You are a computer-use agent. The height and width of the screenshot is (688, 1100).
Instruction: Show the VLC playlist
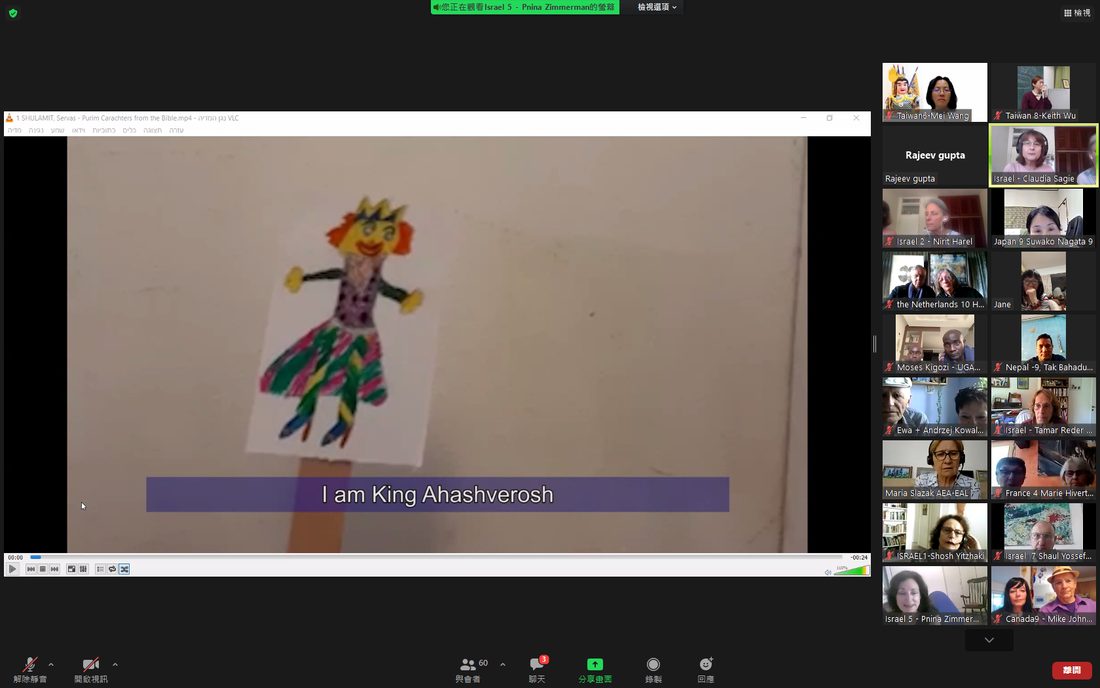pyautogui.click(x=100, y=569)
